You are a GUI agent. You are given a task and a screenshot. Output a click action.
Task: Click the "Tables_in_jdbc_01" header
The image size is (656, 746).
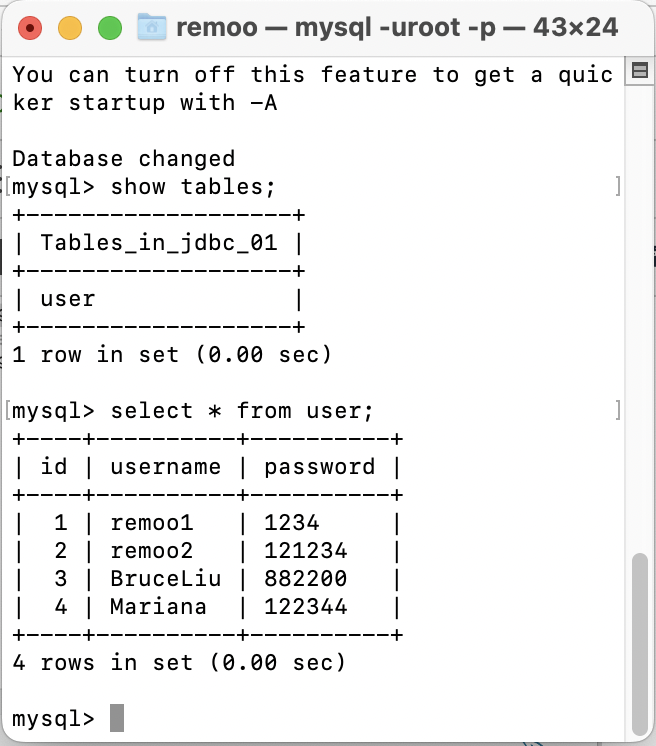159,243
